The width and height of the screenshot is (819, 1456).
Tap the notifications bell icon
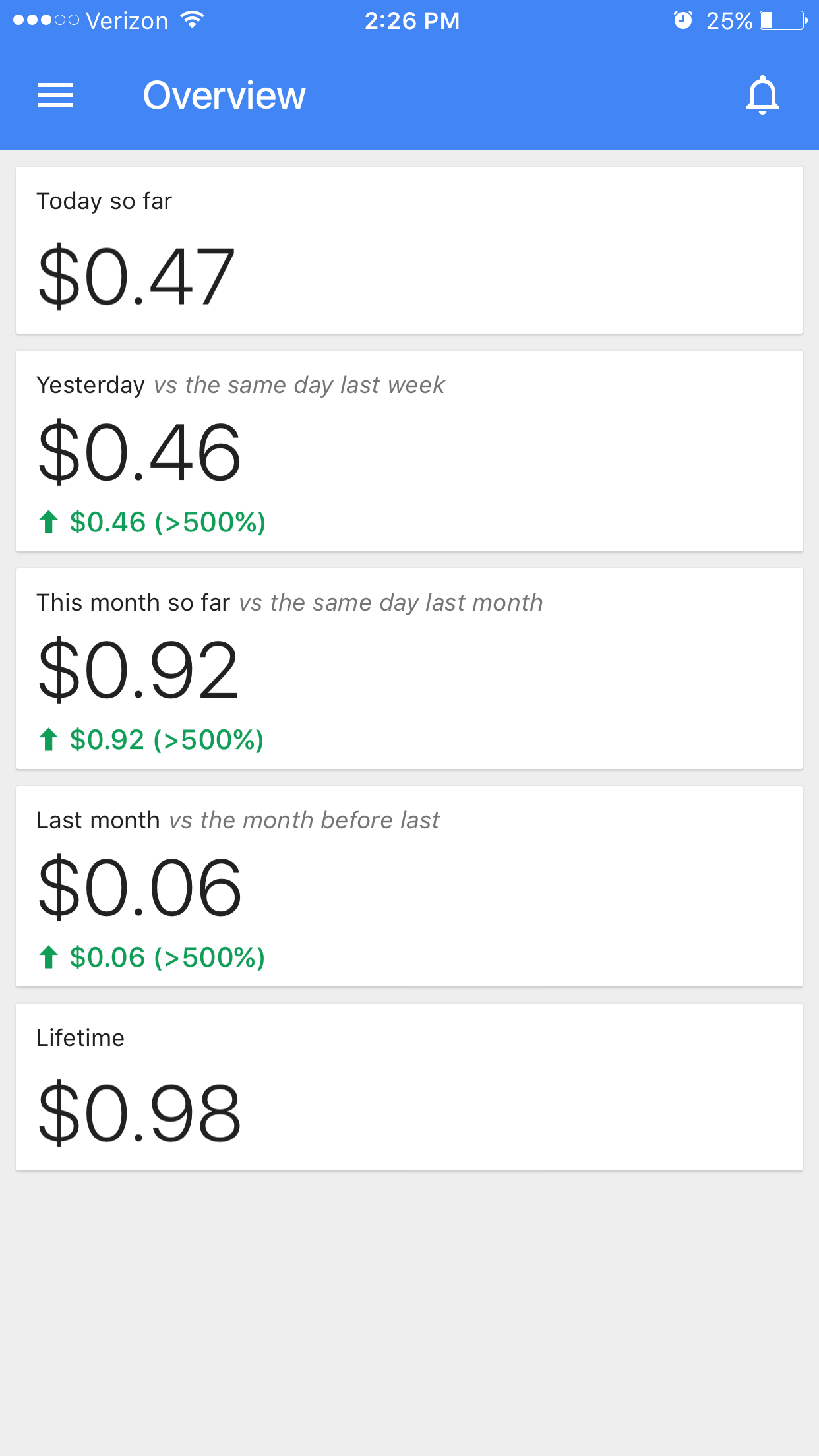click(762, 95)
